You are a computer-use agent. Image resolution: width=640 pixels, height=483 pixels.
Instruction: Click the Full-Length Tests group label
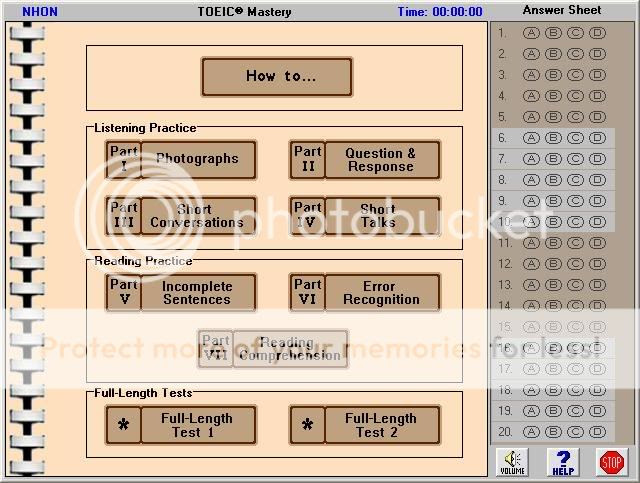point(143,393)
